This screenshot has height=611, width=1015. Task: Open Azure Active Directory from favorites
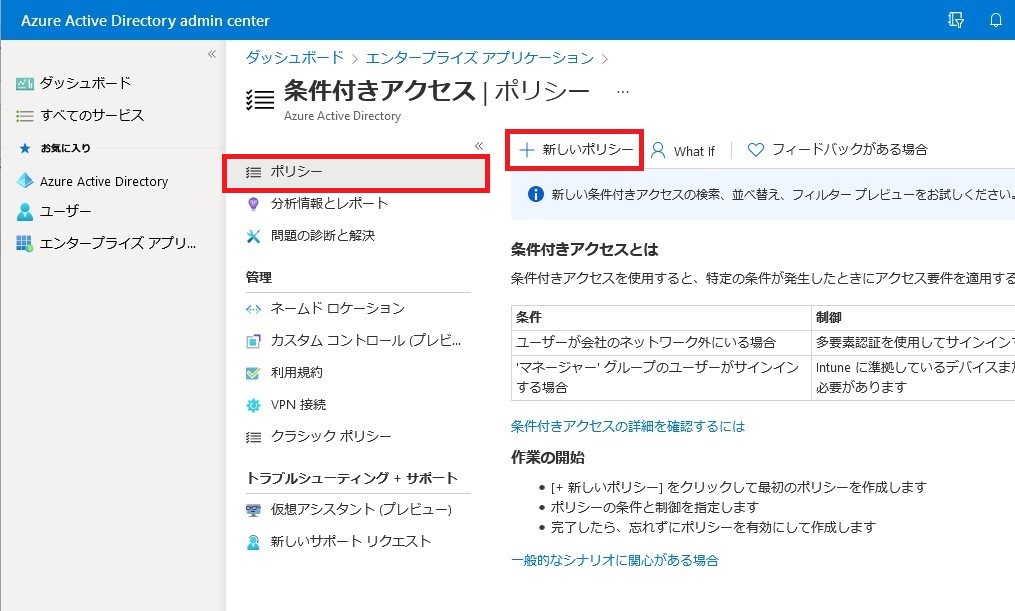point(104,181)
